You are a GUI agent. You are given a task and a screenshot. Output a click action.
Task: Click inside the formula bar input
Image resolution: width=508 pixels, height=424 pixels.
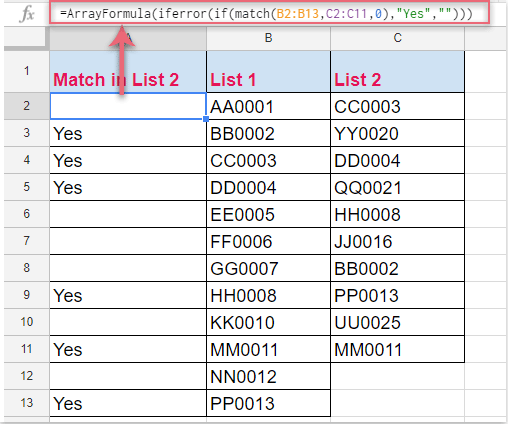click(x=270, y=13)
